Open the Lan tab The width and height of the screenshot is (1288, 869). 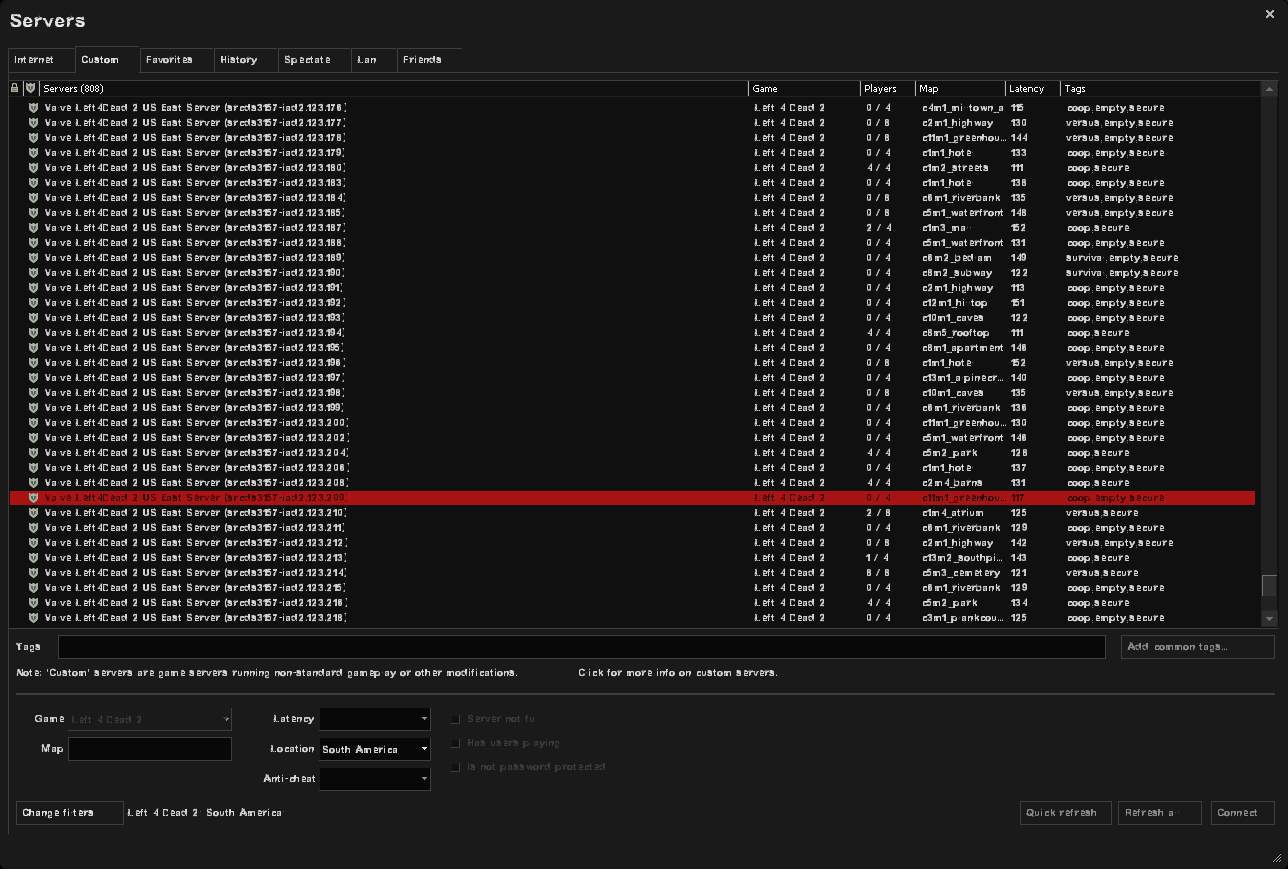click(x=375, y=60)
